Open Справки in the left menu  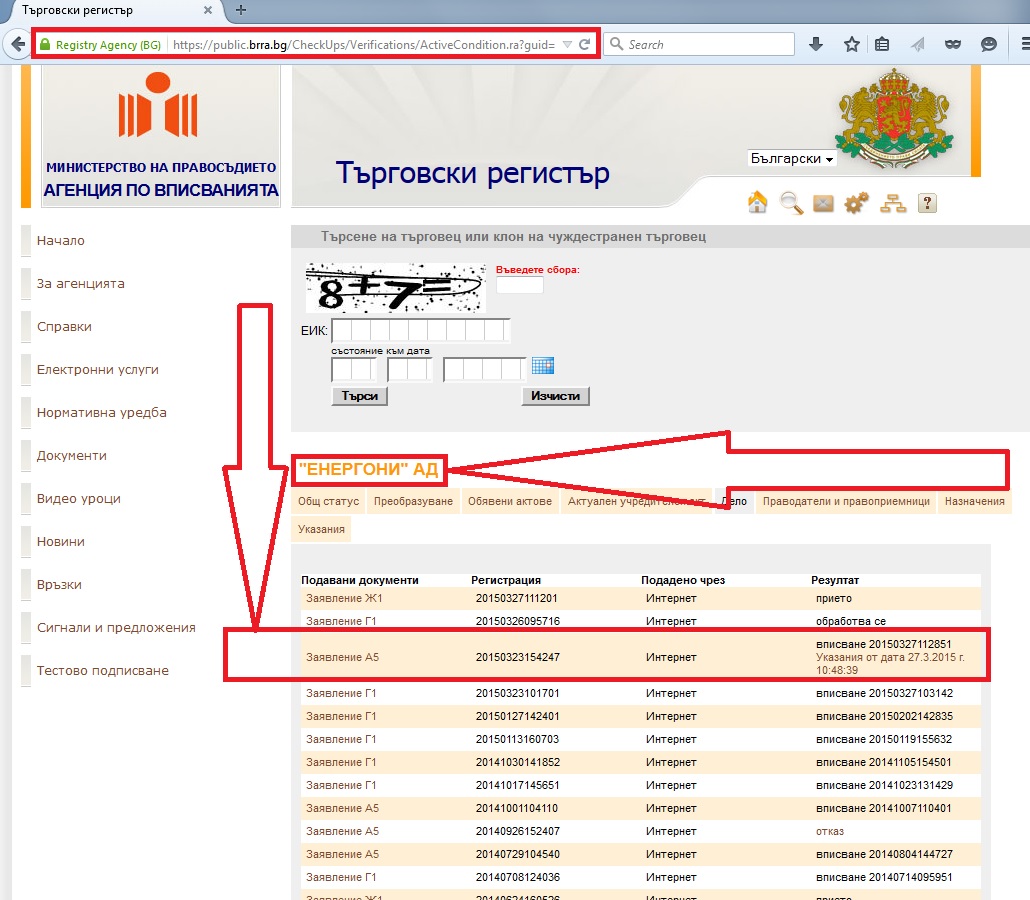click(64, 327)
